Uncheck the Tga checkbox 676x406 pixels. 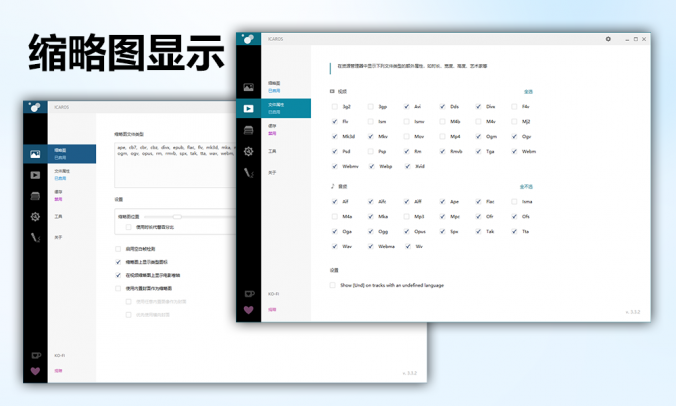[x=478, y=151]
